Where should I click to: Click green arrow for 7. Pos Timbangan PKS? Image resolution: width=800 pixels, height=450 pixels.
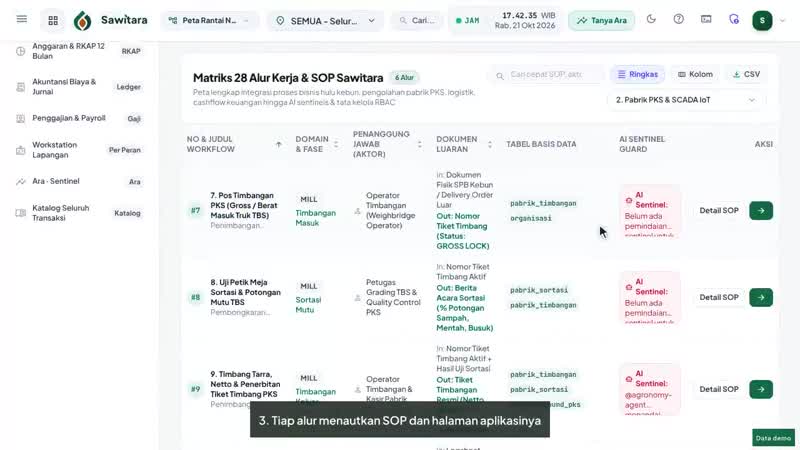761,211
